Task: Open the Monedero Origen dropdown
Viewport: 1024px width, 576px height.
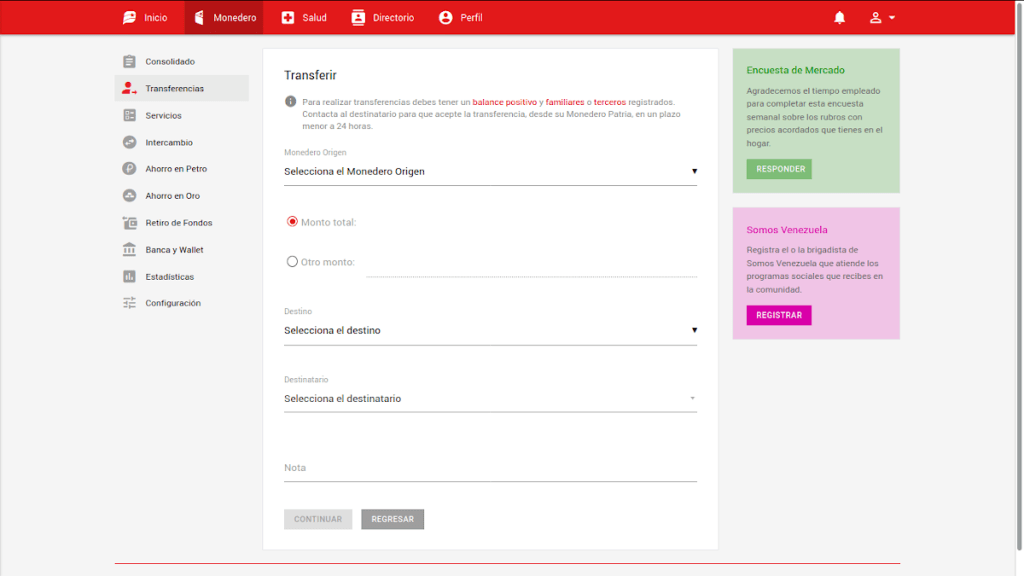Action: tap(490, 172)
